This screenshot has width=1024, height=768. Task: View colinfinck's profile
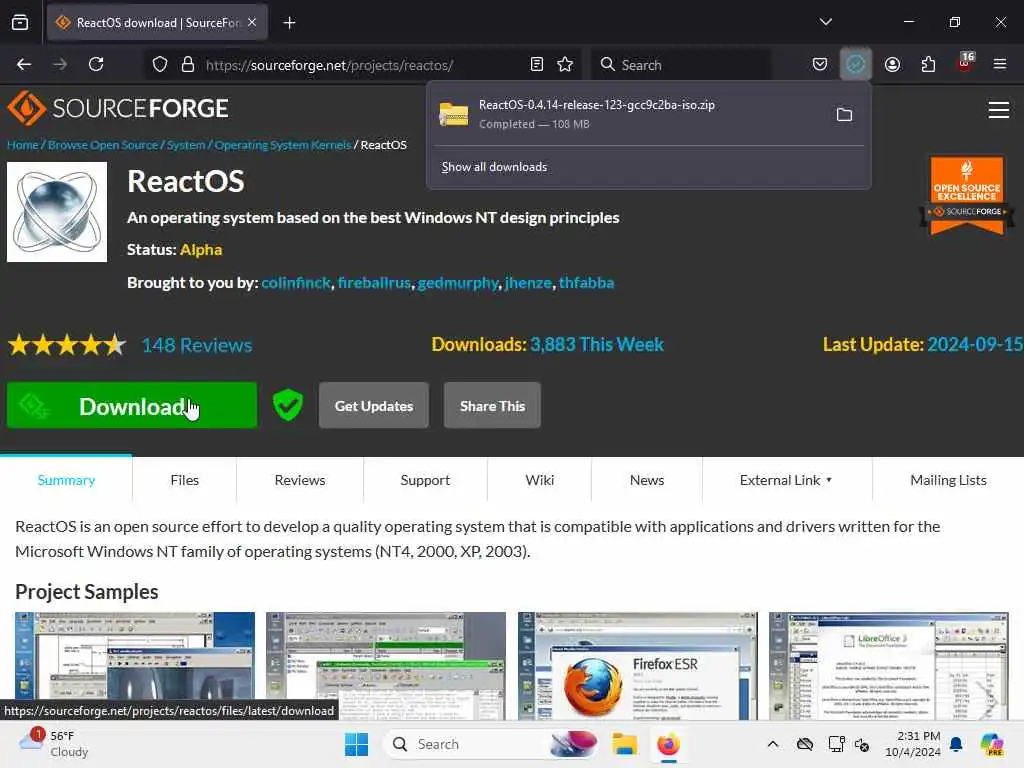(x=296, y=283)
